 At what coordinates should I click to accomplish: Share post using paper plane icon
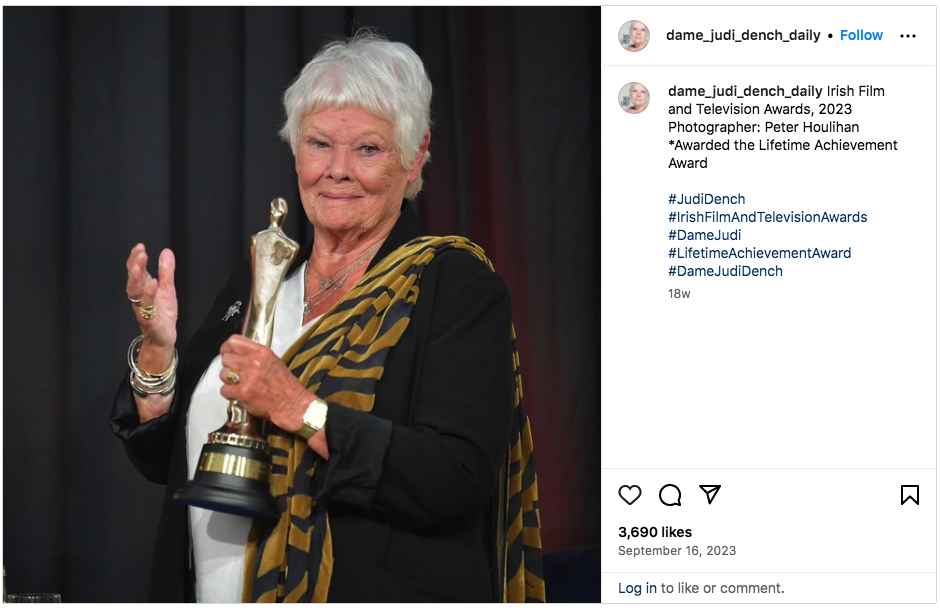(710, 494)
